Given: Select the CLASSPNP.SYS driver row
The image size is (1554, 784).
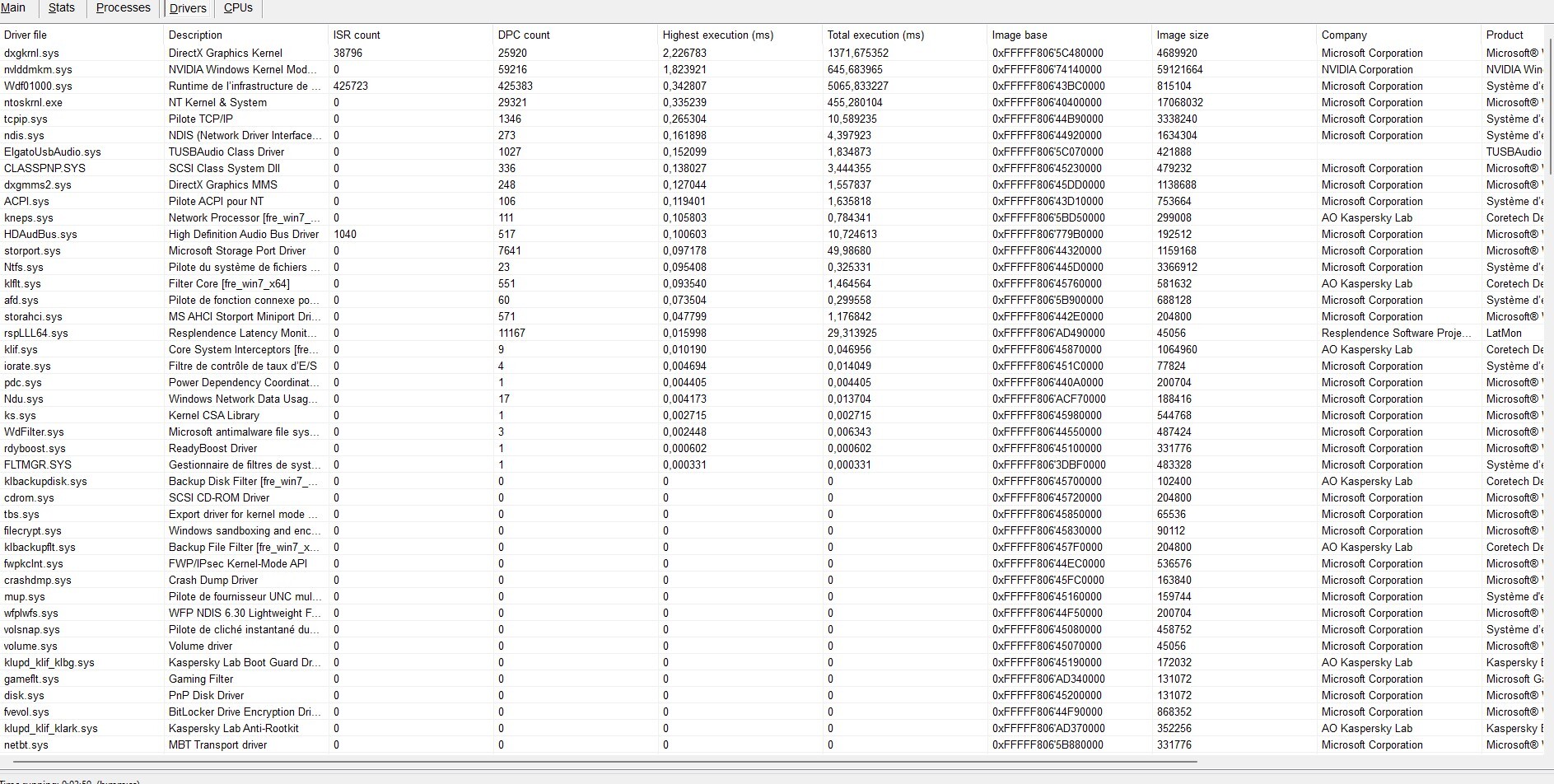Looking at the screenshot, I should pyautogui.click(x=772, y=168).
